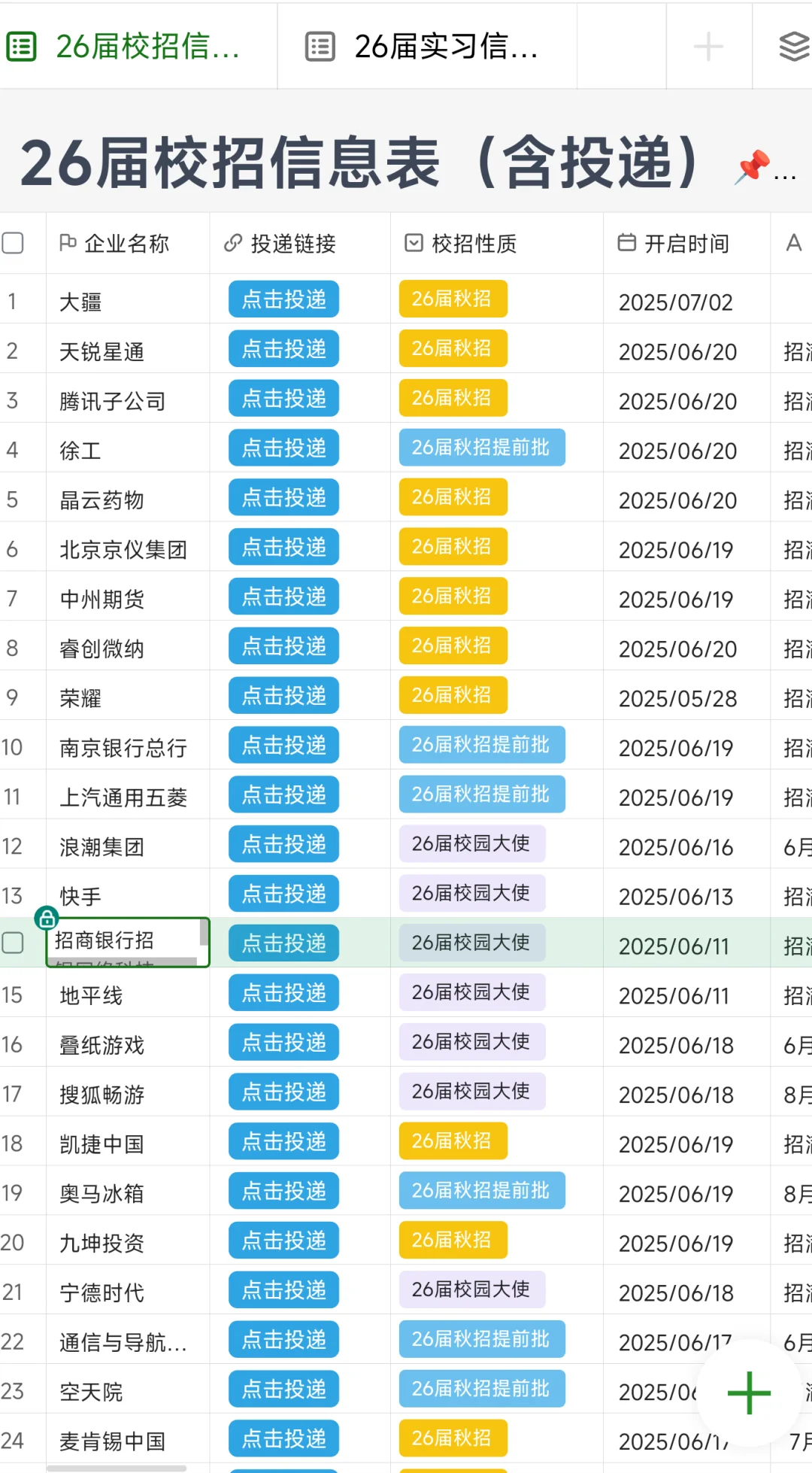Open the layers stack icon
Screen dimensions: 812x1473
coord(794,47)
